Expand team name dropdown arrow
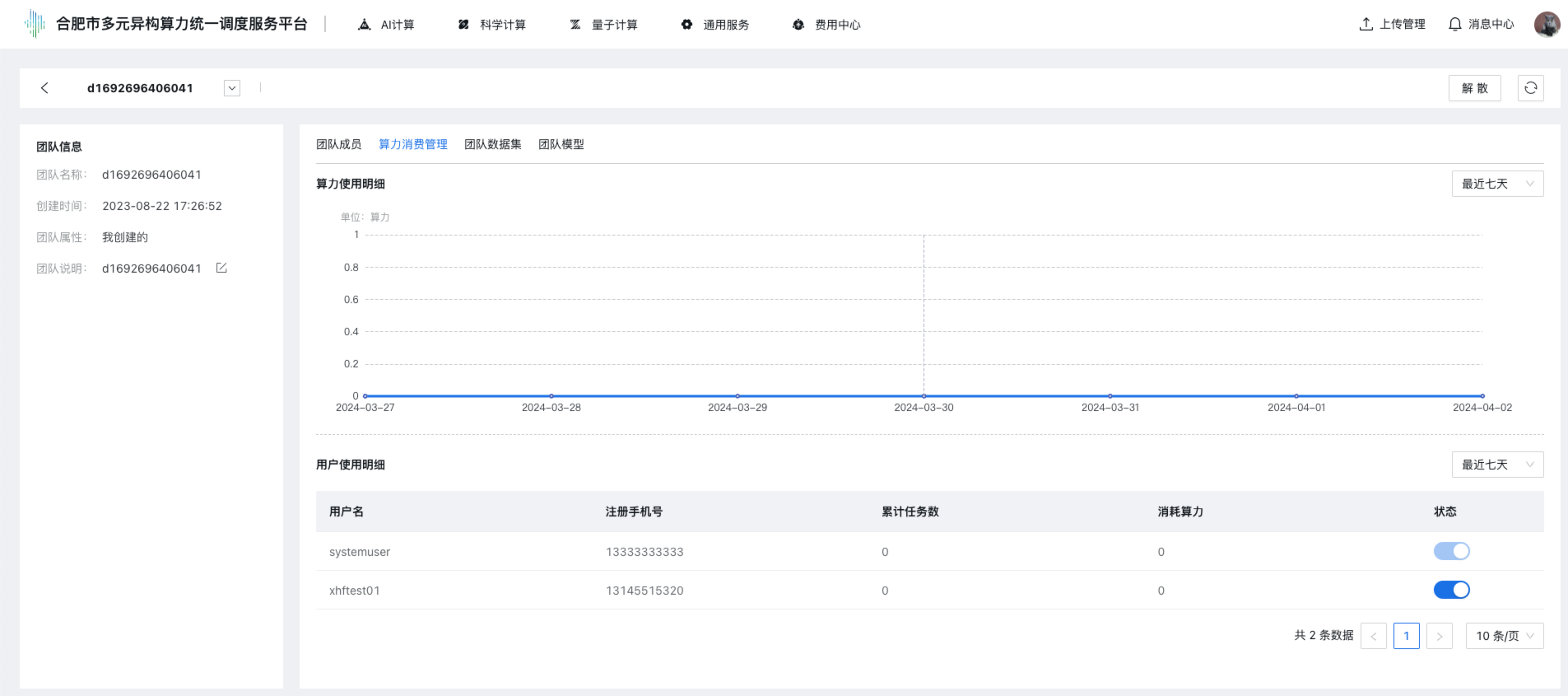The width and height of the screenshot is (1568, 696). (x=232, y=88)
